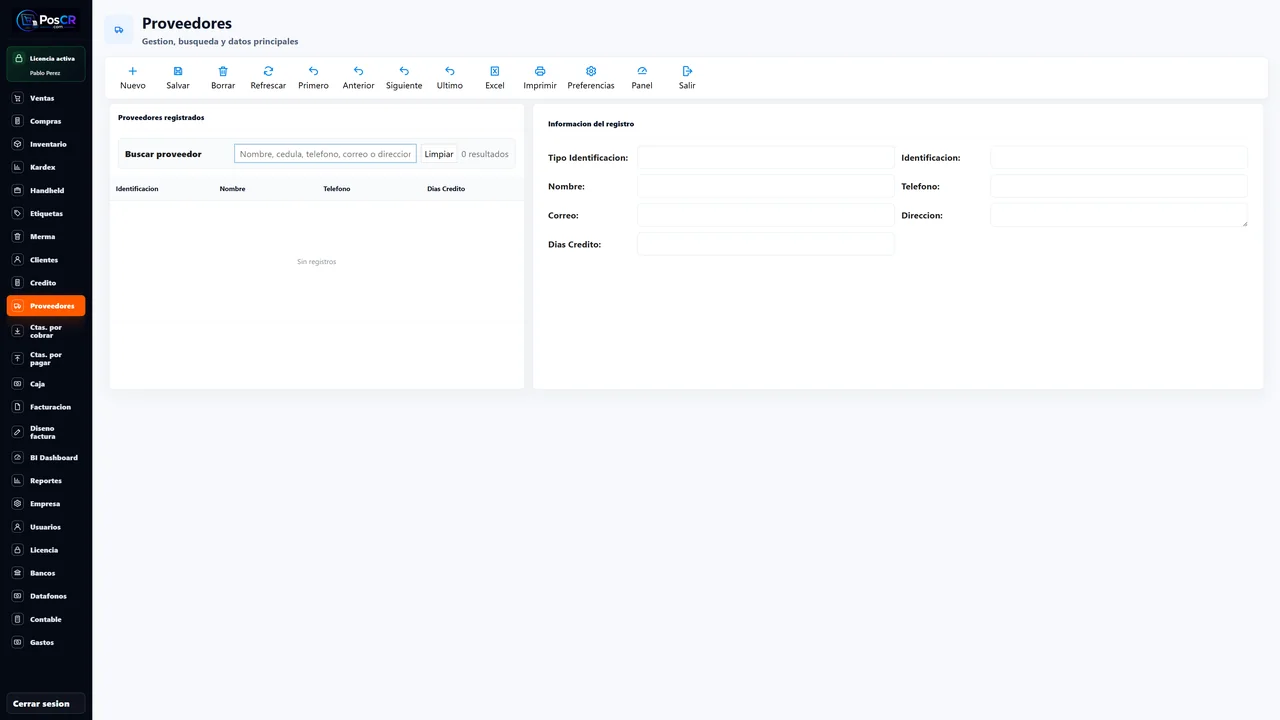The width and height of the screenshot is (1280, 720).
Task: Click the Clientes sidebar icon
Action: click(x=18, y=260)
